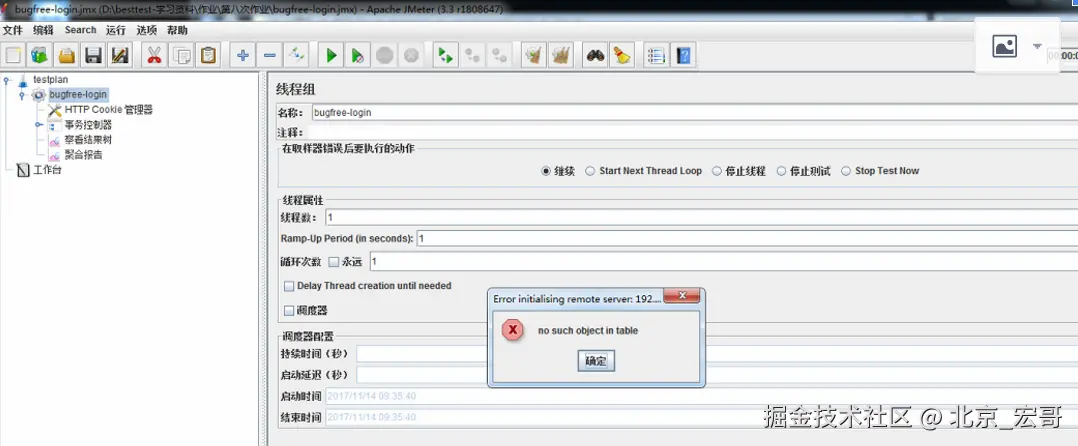Click the image icon at top right
1078x446 pixels.
[x=1004, y=46]
